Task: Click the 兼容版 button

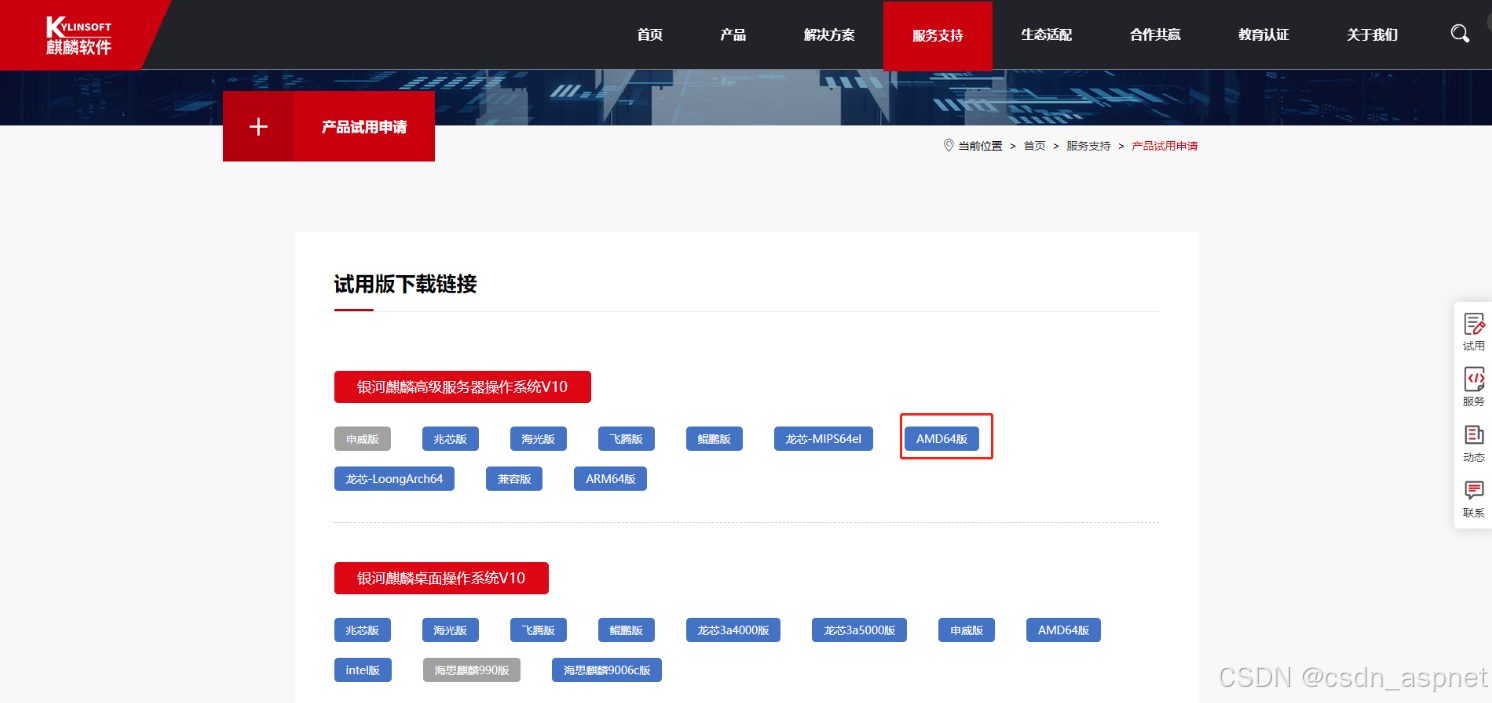Action: [x=514, y=479]
